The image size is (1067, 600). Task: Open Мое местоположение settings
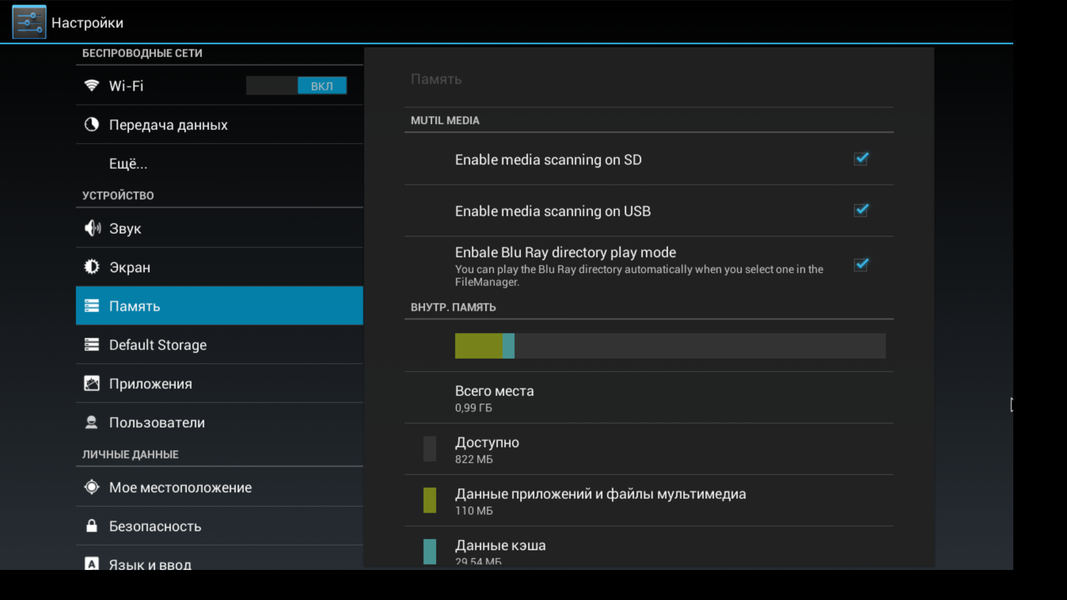coord(180,488)
